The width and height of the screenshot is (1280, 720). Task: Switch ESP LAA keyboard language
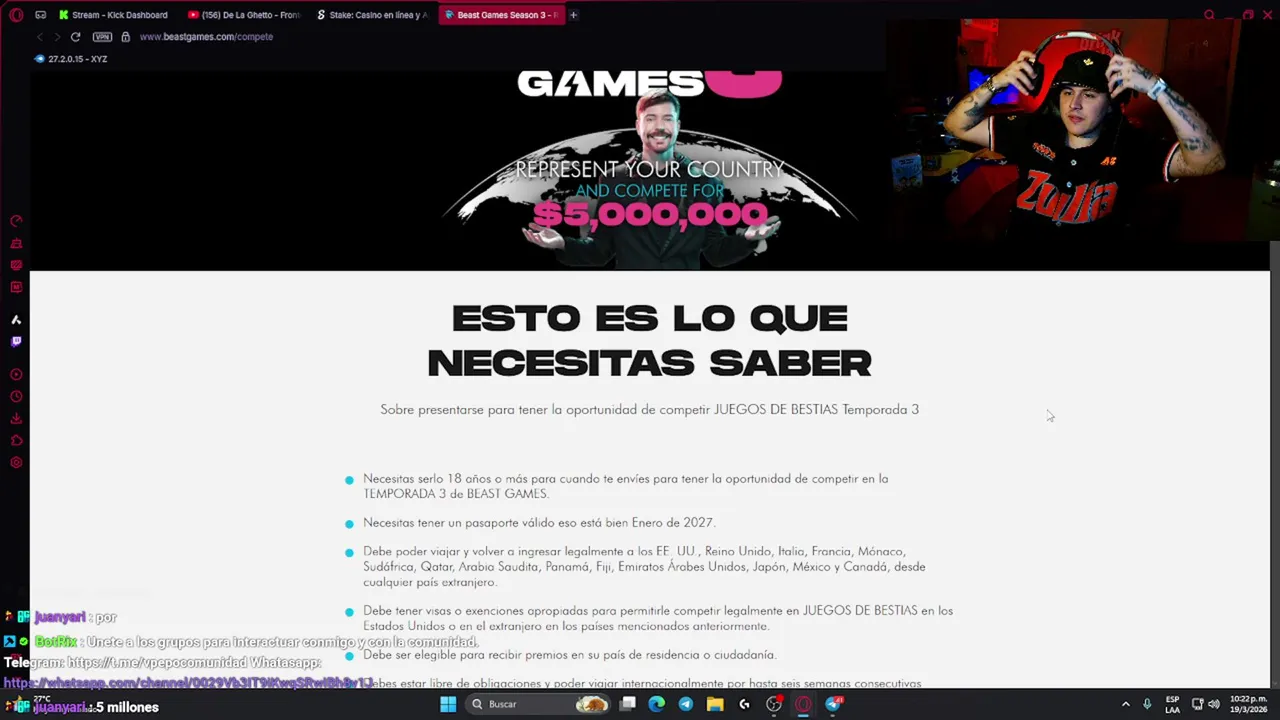pos(1172,704)
